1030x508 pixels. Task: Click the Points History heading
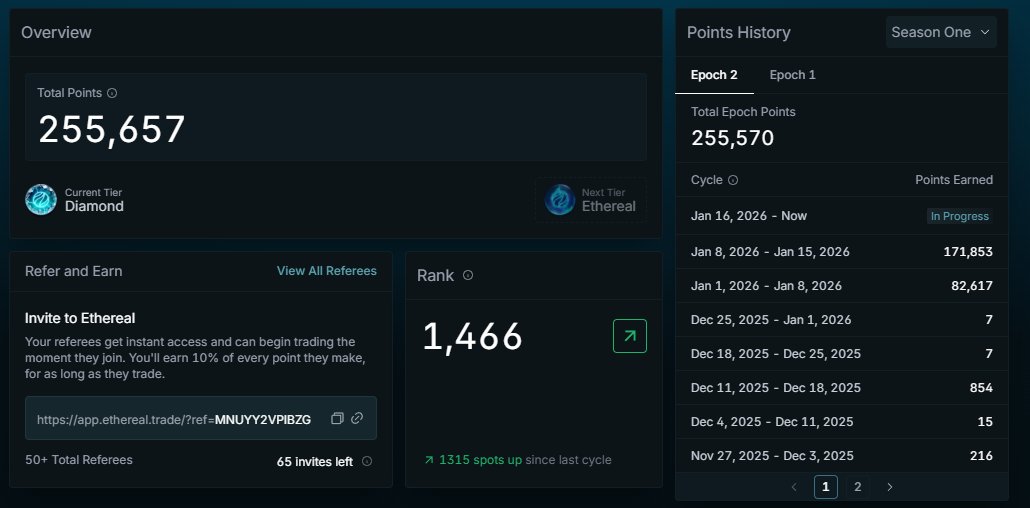pos(739,33)
